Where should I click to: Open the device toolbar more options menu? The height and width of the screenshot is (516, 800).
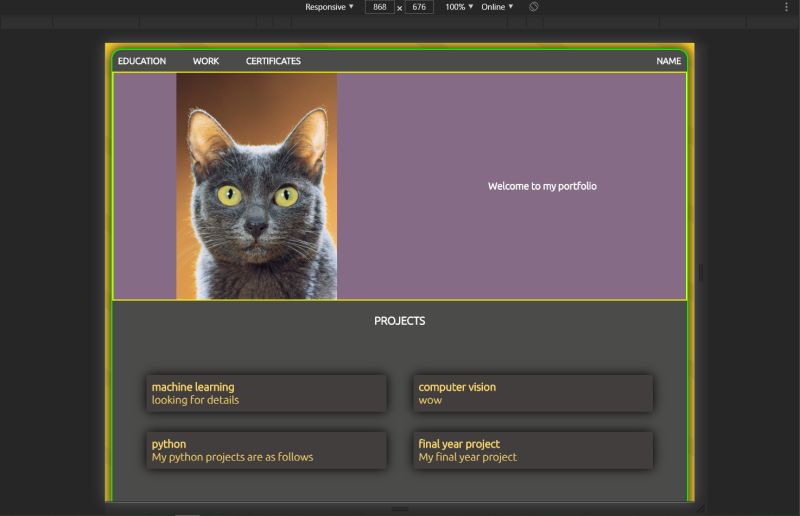(x=786, y=7)
